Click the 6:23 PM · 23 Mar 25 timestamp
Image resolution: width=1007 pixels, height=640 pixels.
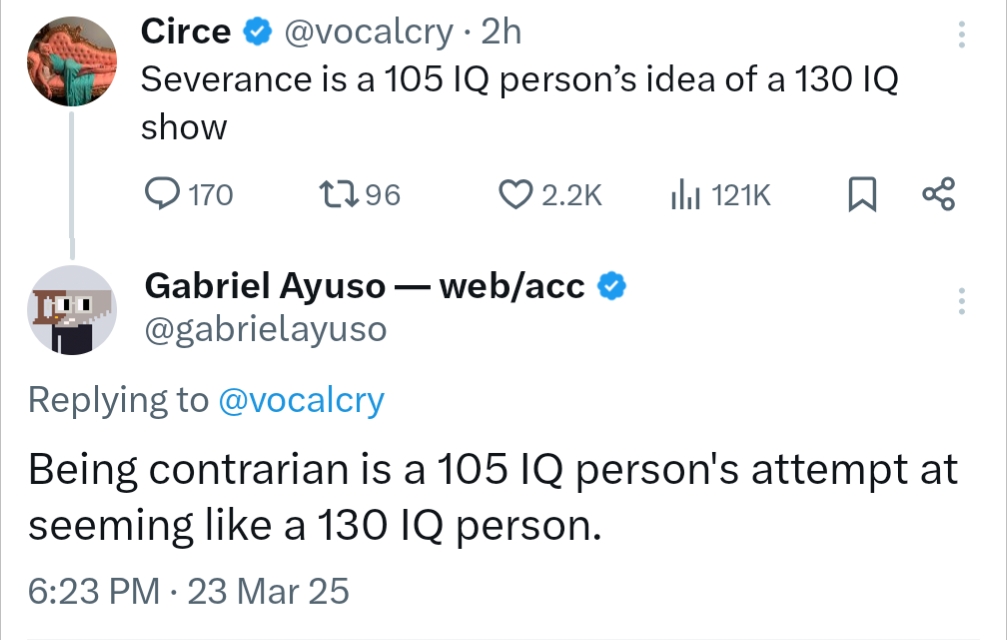click(x=188, y=591)
